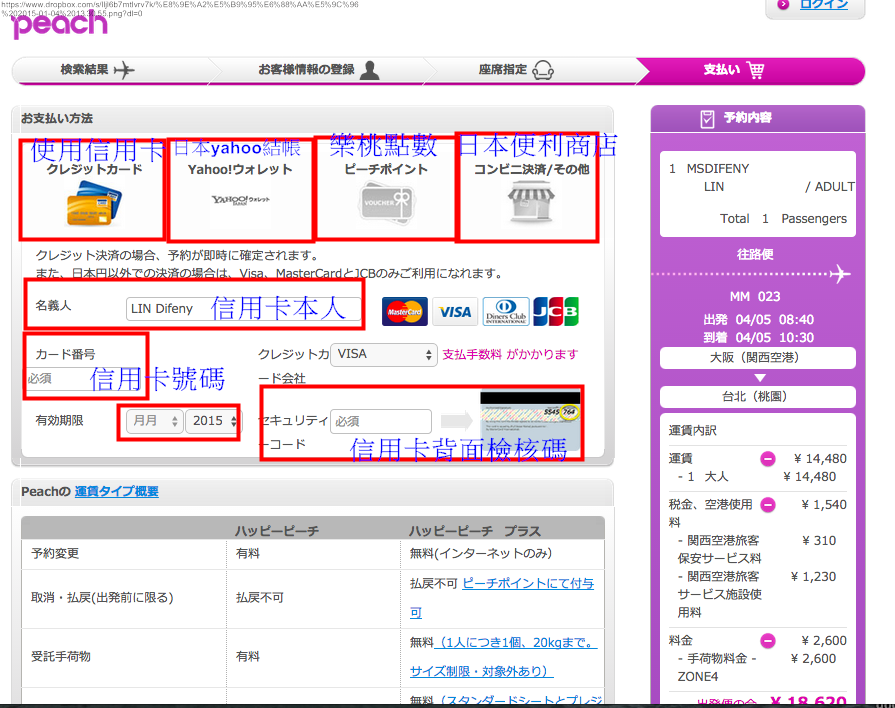Click the 運賃内訳 heading

coord(693,431)
